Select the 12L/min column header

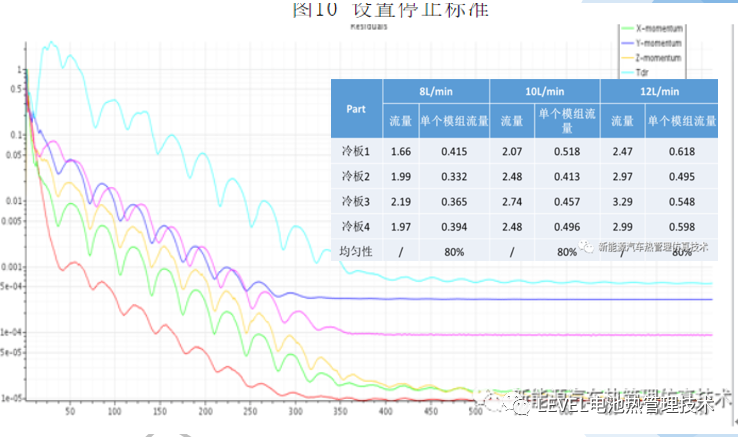(x=659, y=91)
